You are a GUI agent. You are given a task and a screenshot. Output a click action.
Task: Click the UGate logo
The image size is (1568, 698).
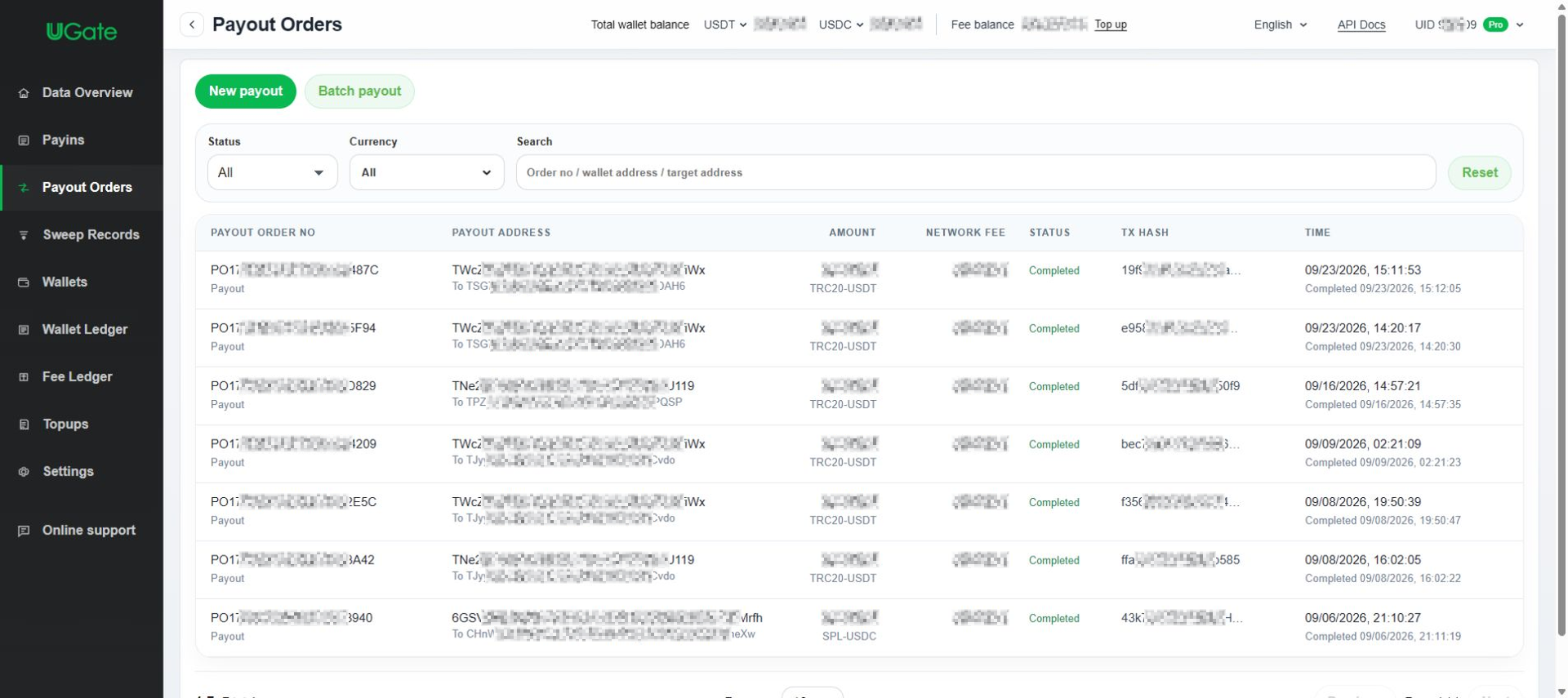[x=82, y=32]
